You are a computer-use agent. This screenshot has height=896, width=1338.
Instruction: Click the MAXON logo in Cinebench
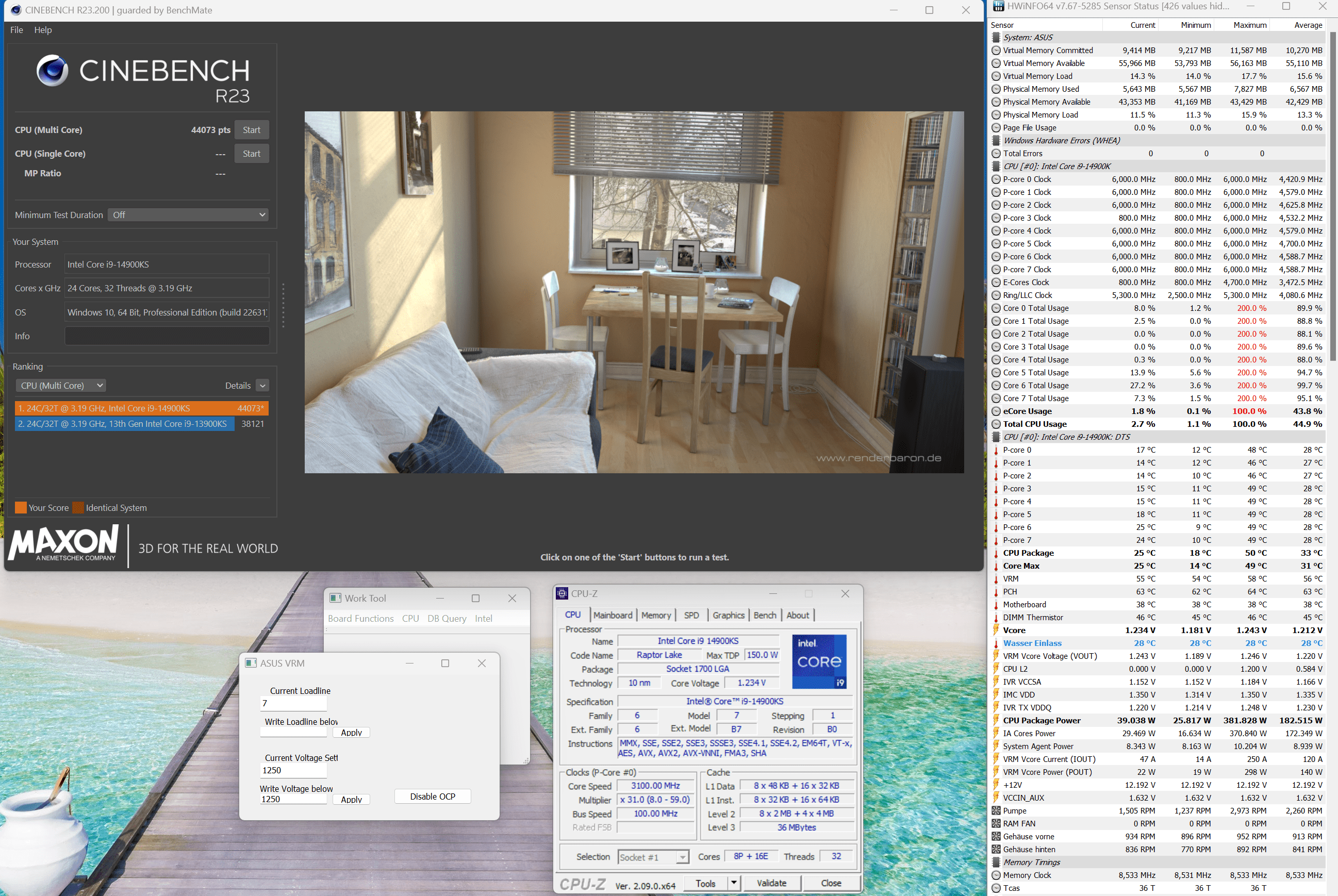(x=63, y=544)
